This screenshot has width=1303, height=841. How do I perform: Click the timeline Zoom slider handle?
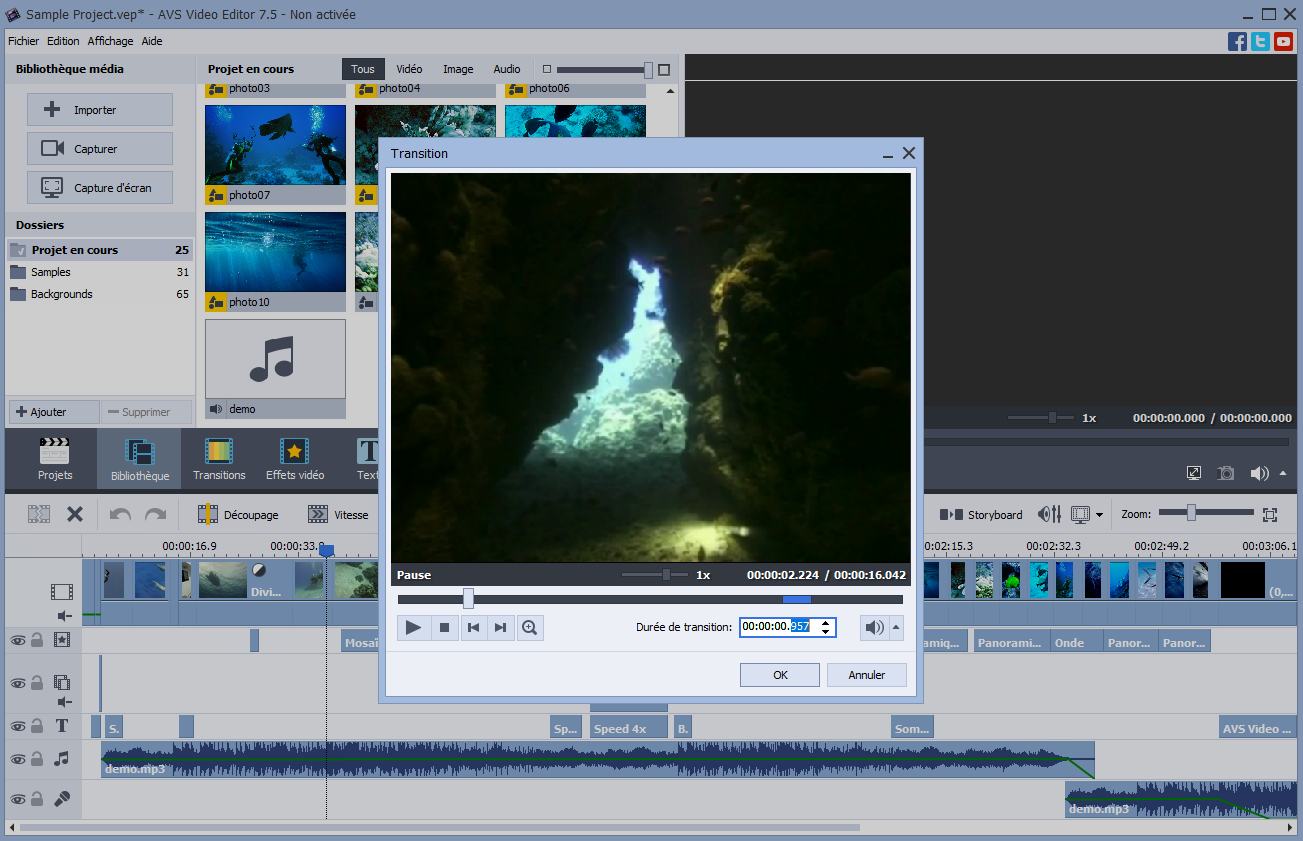(x=1191, y=513)
